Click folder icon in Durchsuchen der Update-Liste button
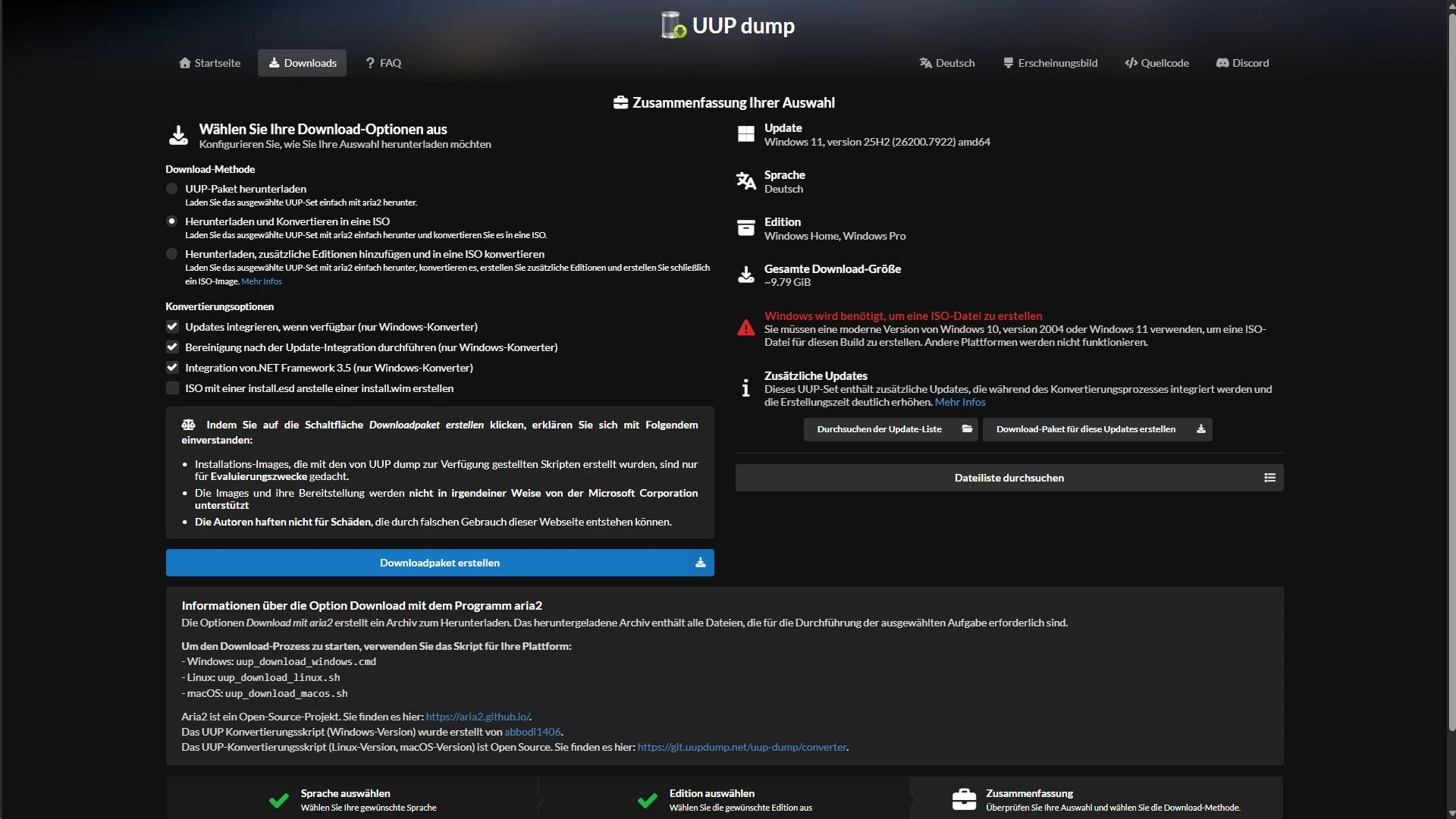The image size is (1456, 819). (x=967, y=429)
